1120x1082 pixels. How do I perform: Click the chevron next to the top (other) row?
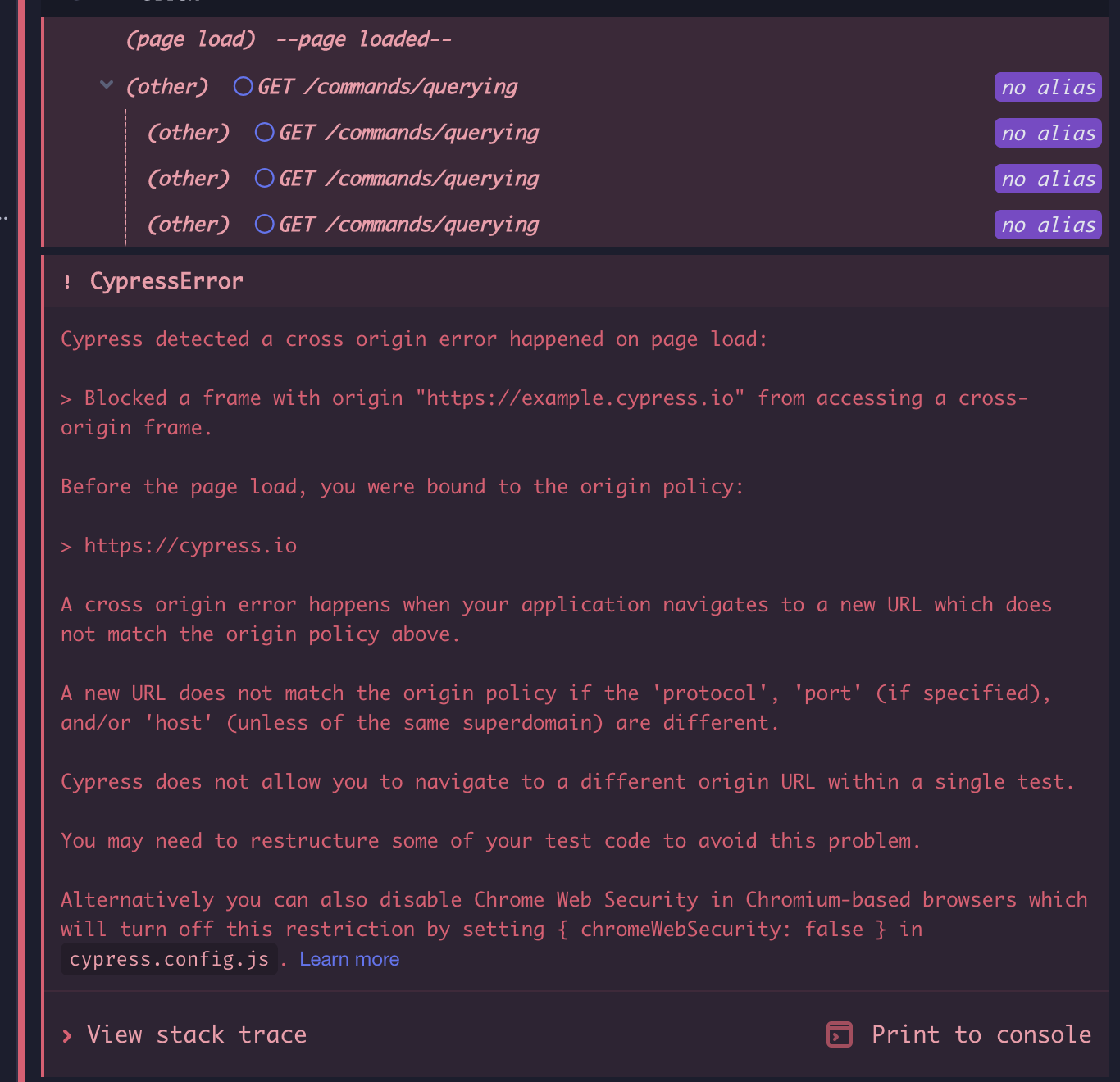point(106,84)
